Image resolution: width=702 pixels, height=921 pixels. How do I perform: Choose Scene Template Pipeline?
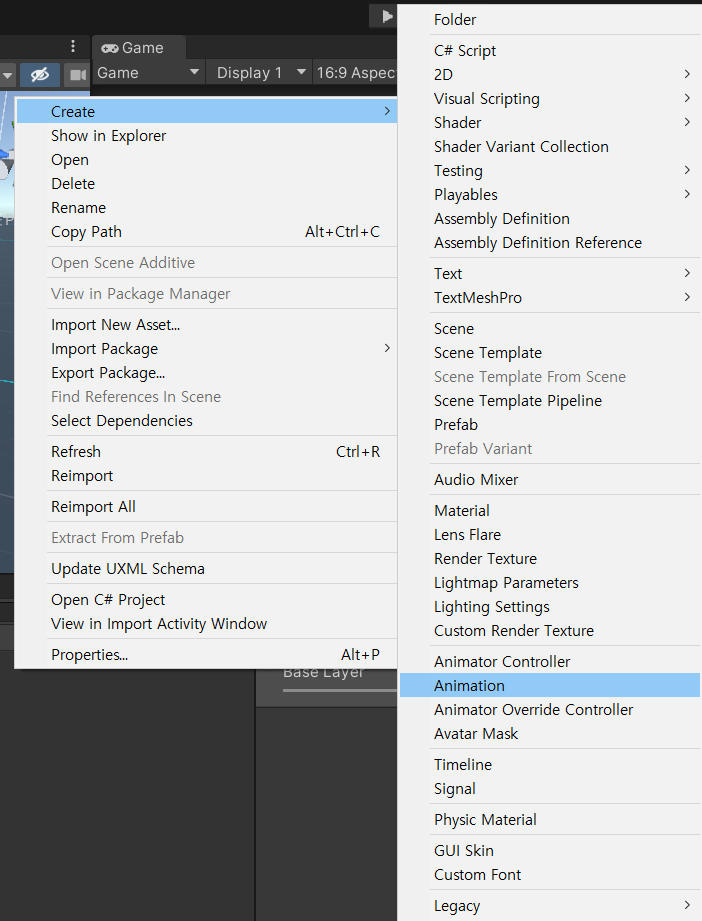point(550,401)
